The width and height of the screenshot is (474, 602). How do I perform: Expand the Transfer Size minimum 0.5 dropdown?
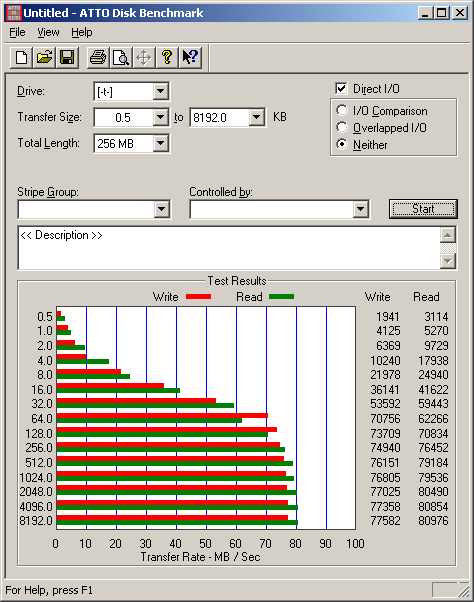160,117
